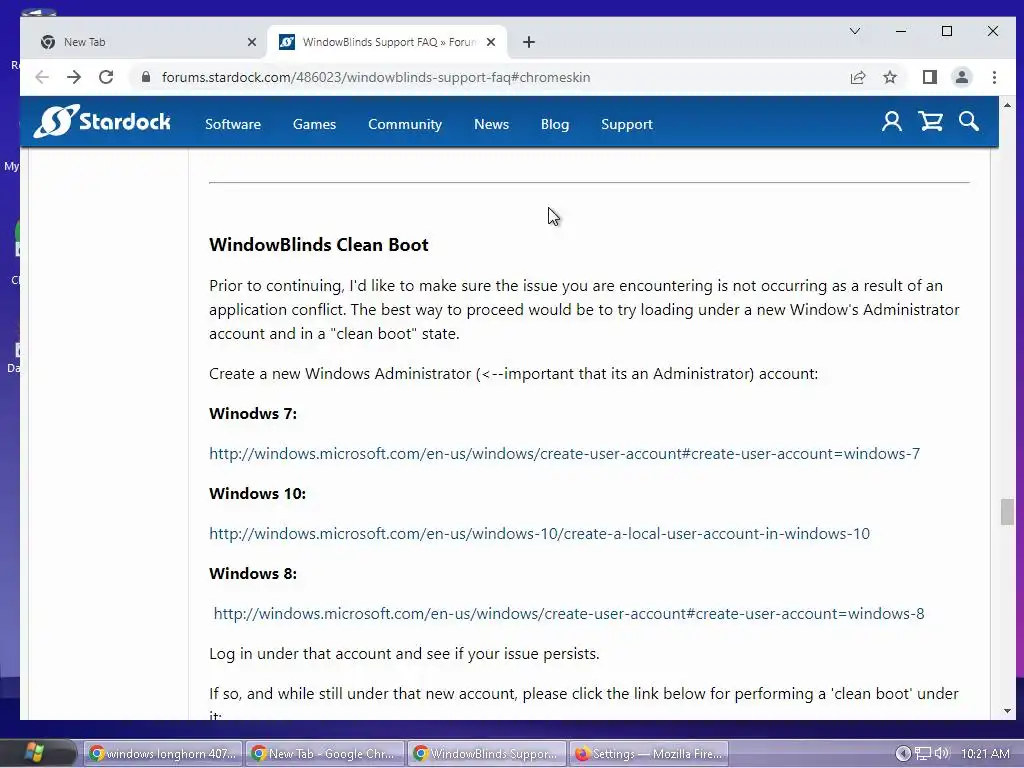Bookmark this page with the star icon
The height and width of the screenshot is (768, 1024).
point(889,77)
